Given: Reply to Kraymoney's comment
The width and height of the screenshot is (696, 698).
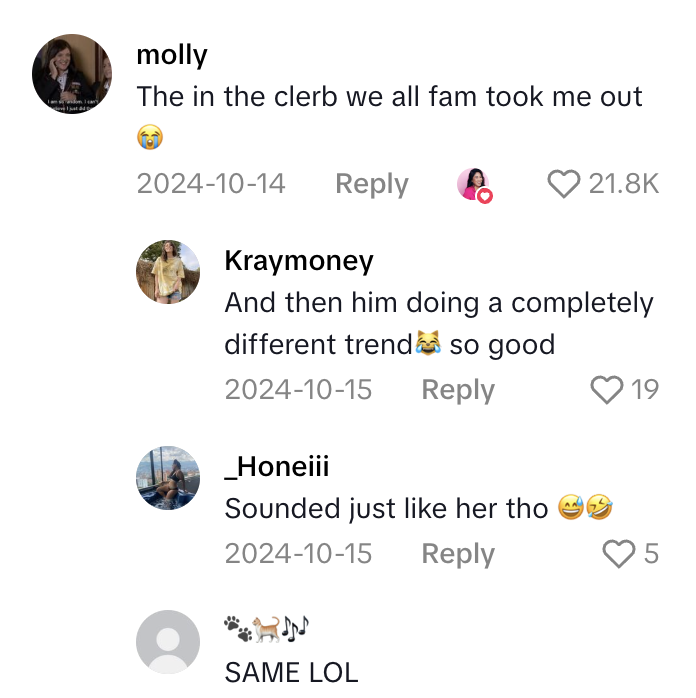Looking at the screenshot, I should (458, 390).
